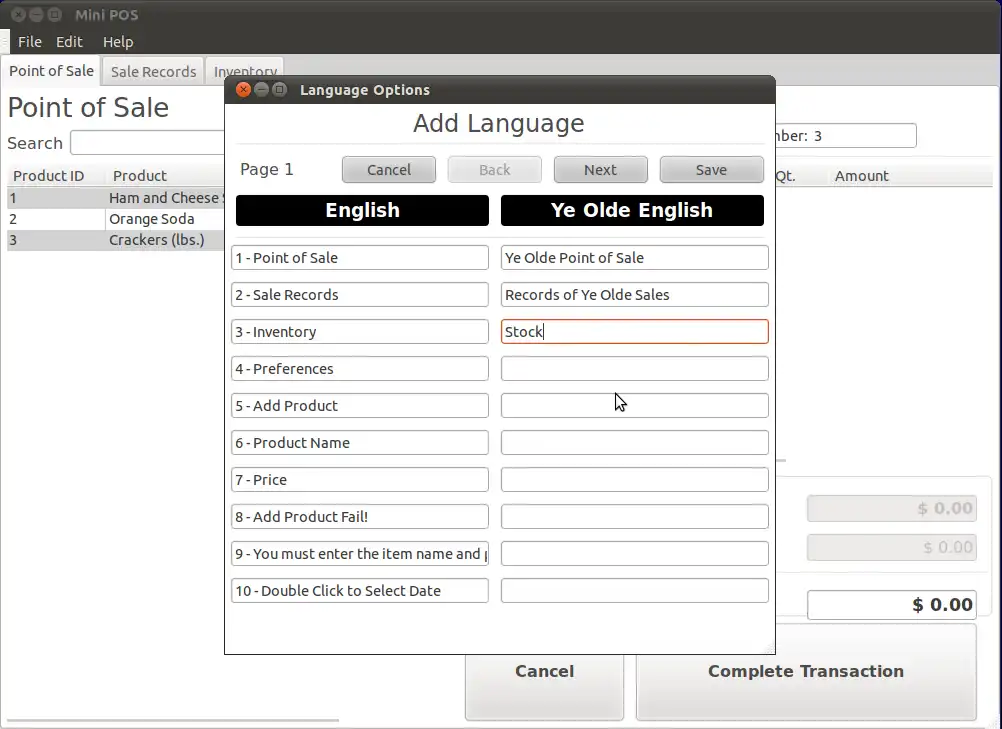Click the '6 - Product Name' field
This screenshot has width=1002, height=729.
pos(360,443)
